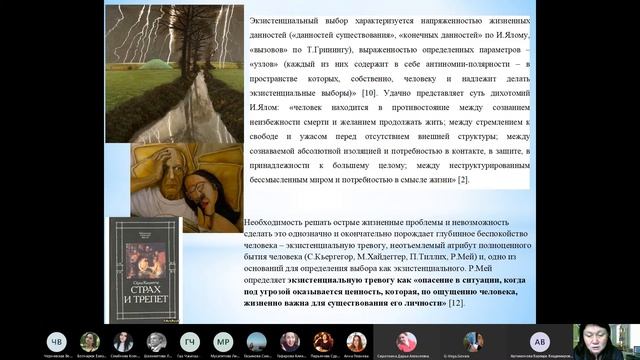This screenshot has width=640, height=360.
Task: Click the lightning storm painting on slide
Action: [x=175, y=74]
